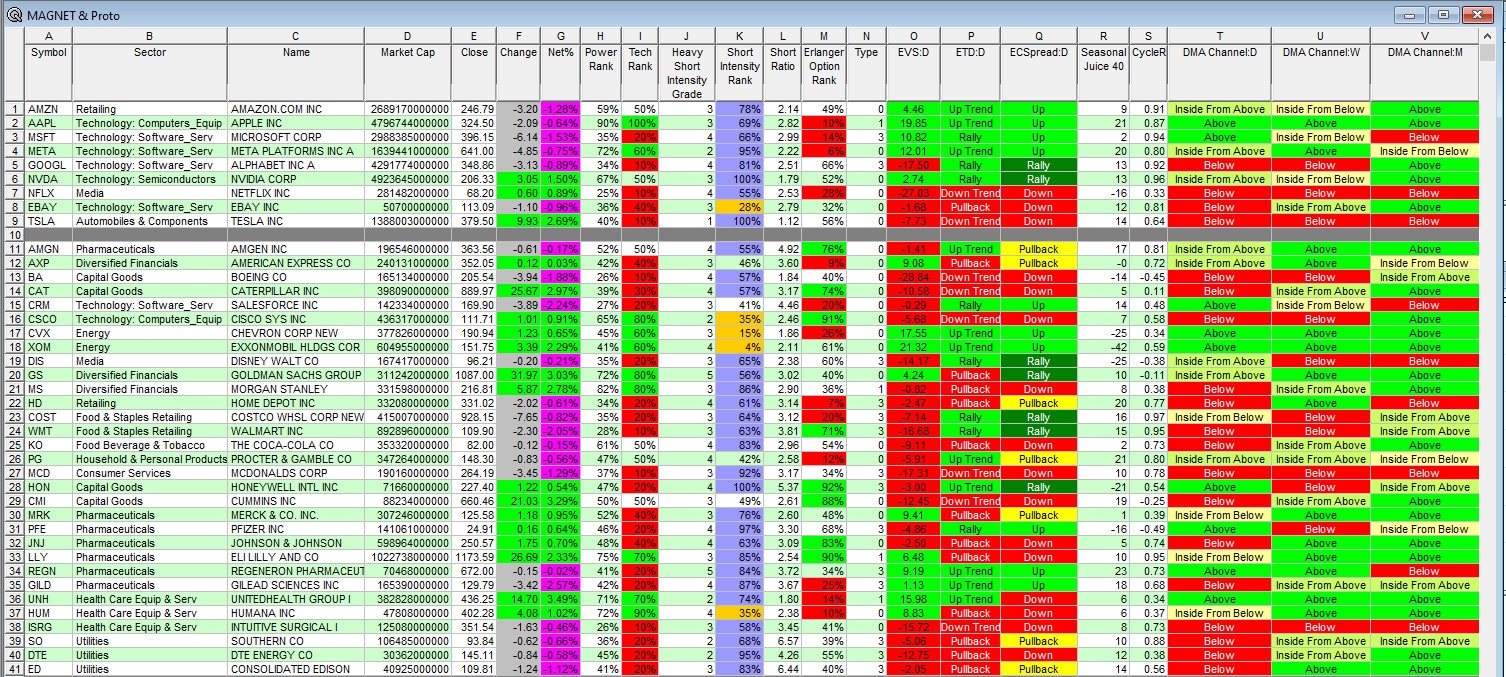Click the AMGN symbol cell
Viewport: 1506px width, 677px height.
(x=49, y=249)
